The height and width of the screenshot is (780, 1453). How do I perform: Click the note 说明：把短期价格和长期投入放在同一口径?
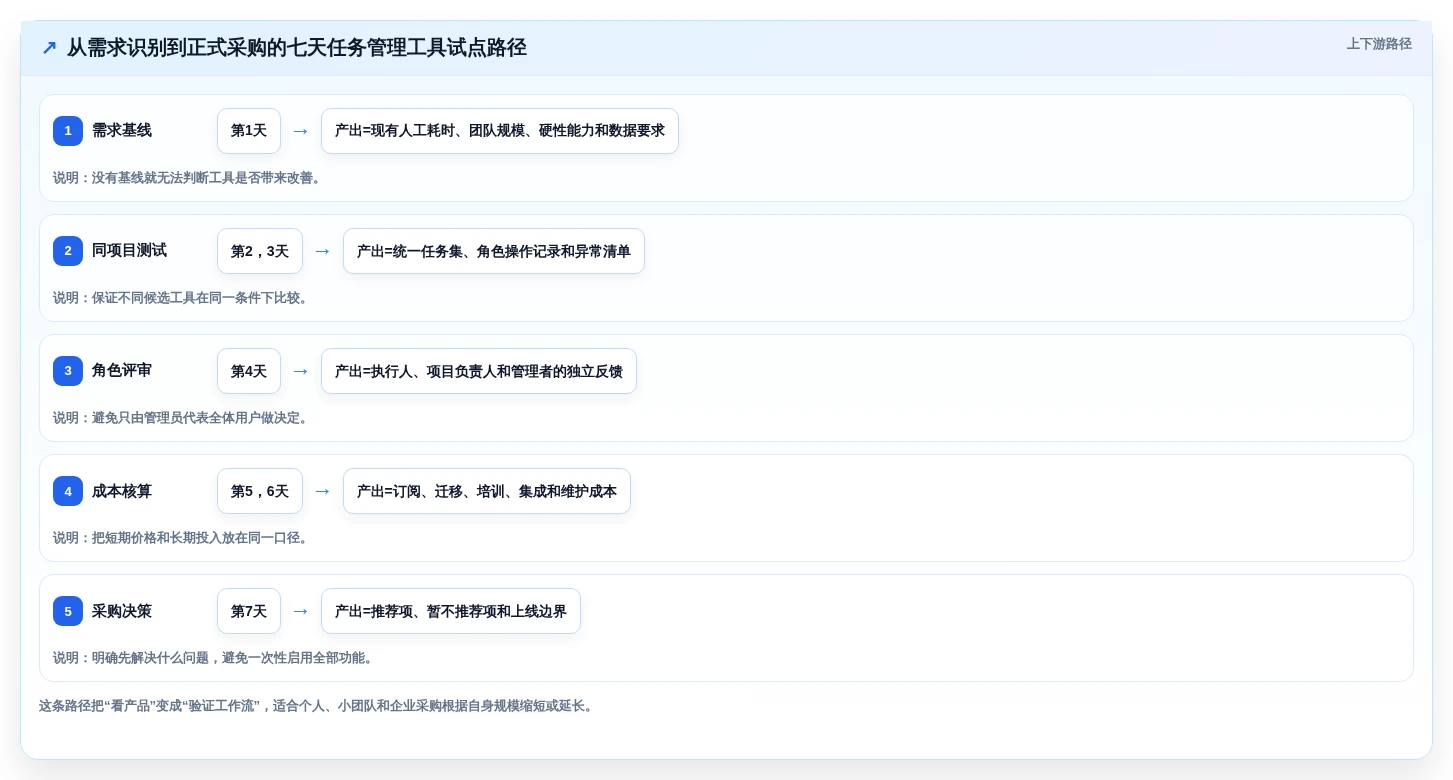coord(183,538)
